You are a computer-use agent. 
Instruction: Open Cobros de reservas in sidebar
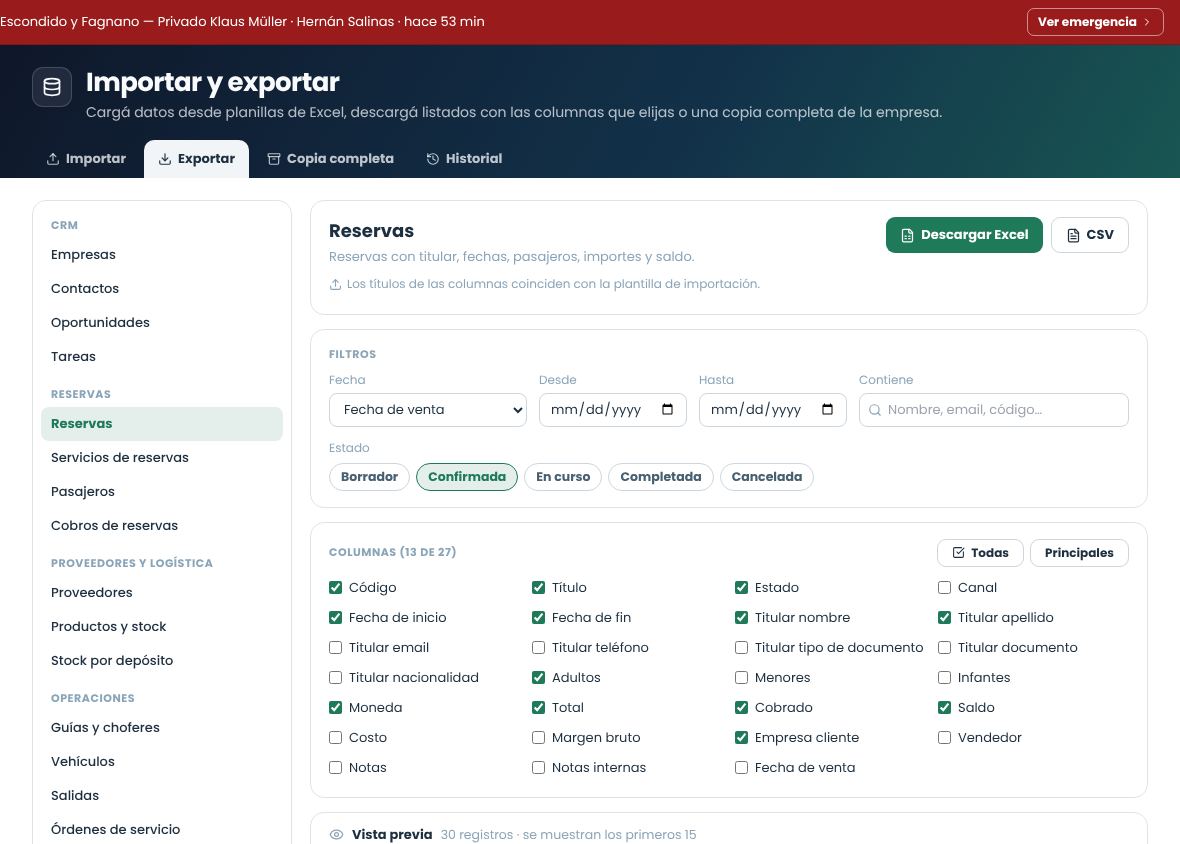(162, 525)
